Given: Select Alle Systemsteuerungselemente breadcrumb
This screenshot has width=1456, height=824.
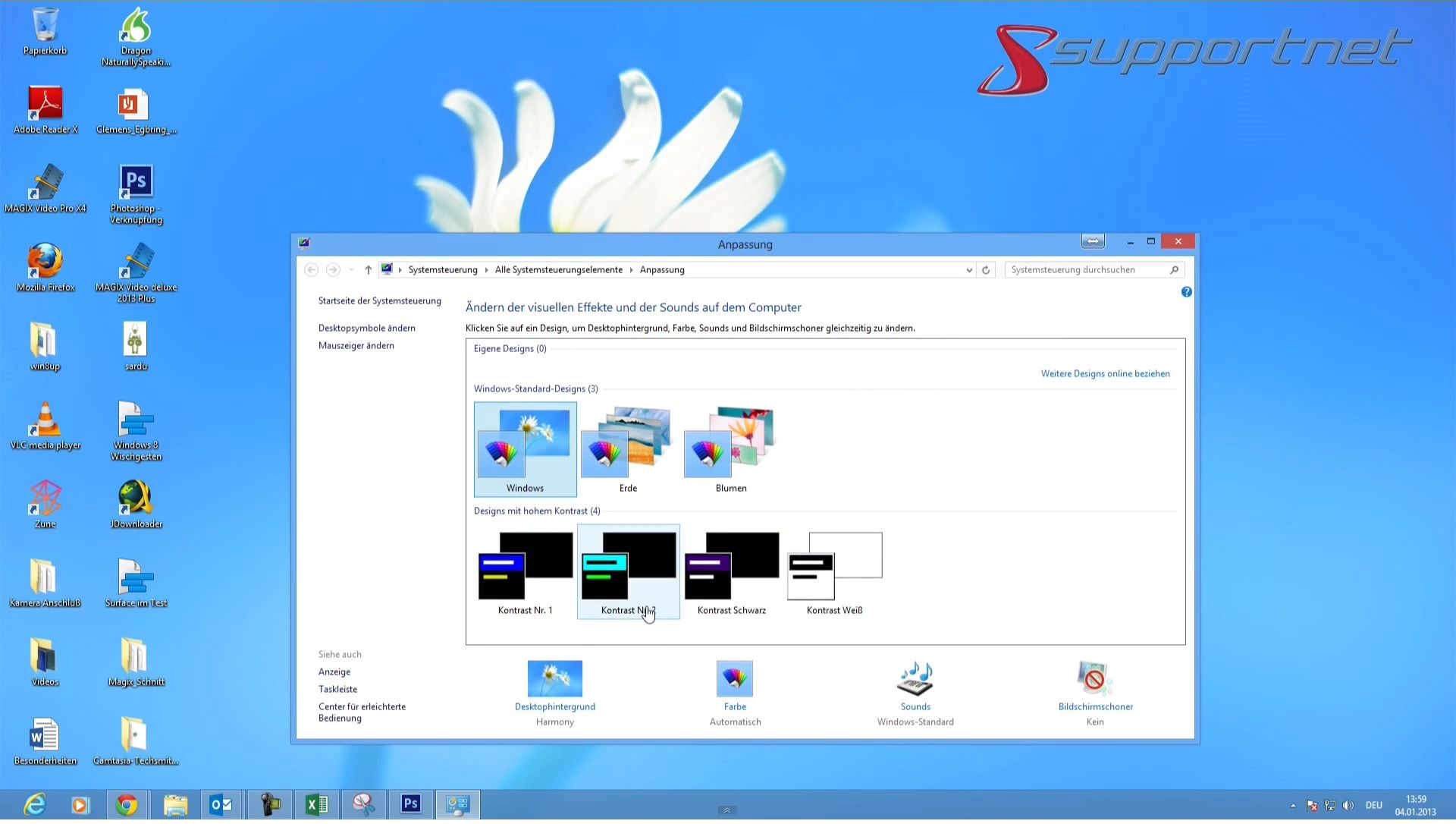Looking at the screenshot, I should (558, 270).
